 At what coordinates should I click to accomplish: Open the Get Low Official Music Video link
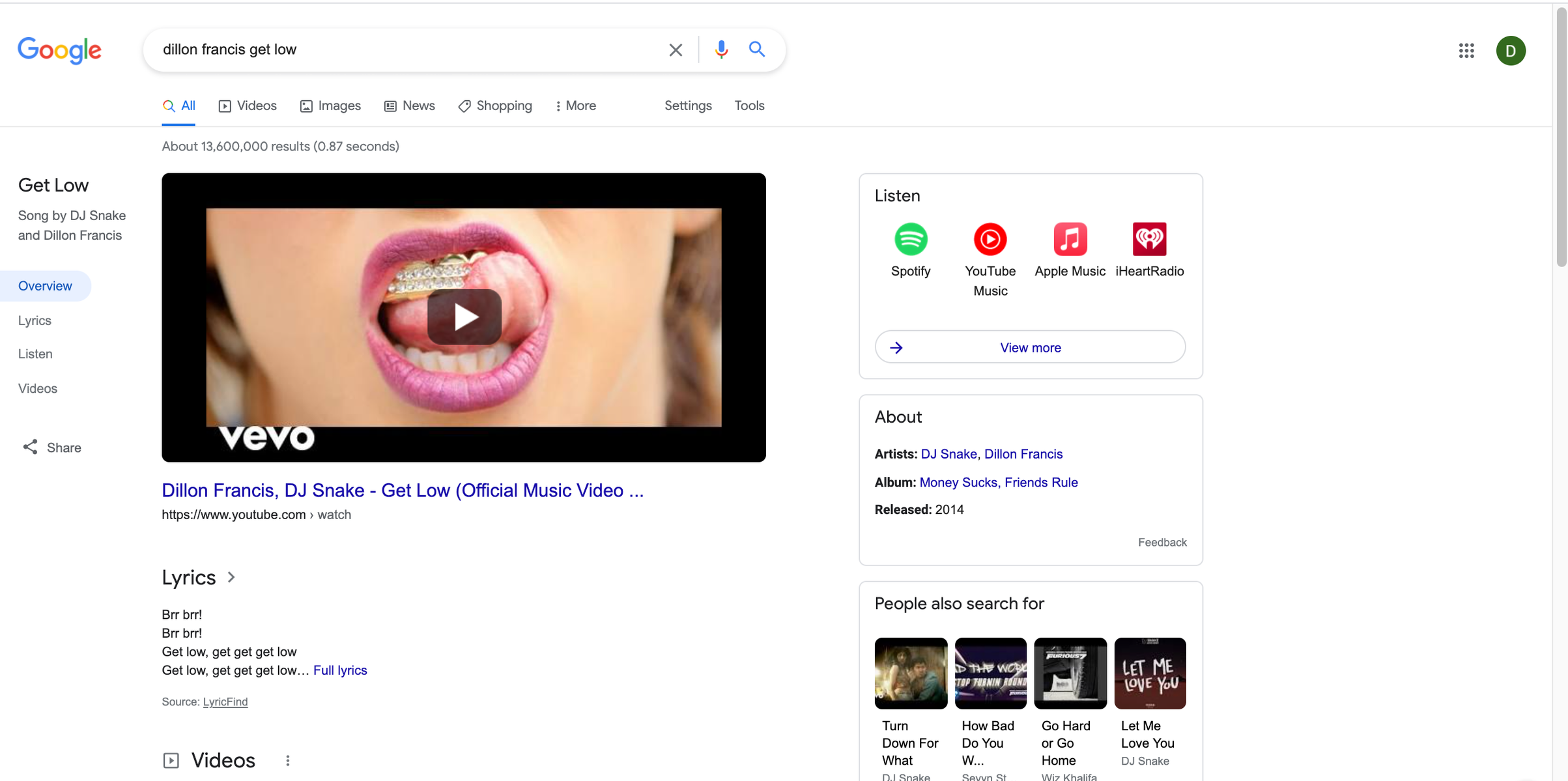coord(403,490)
